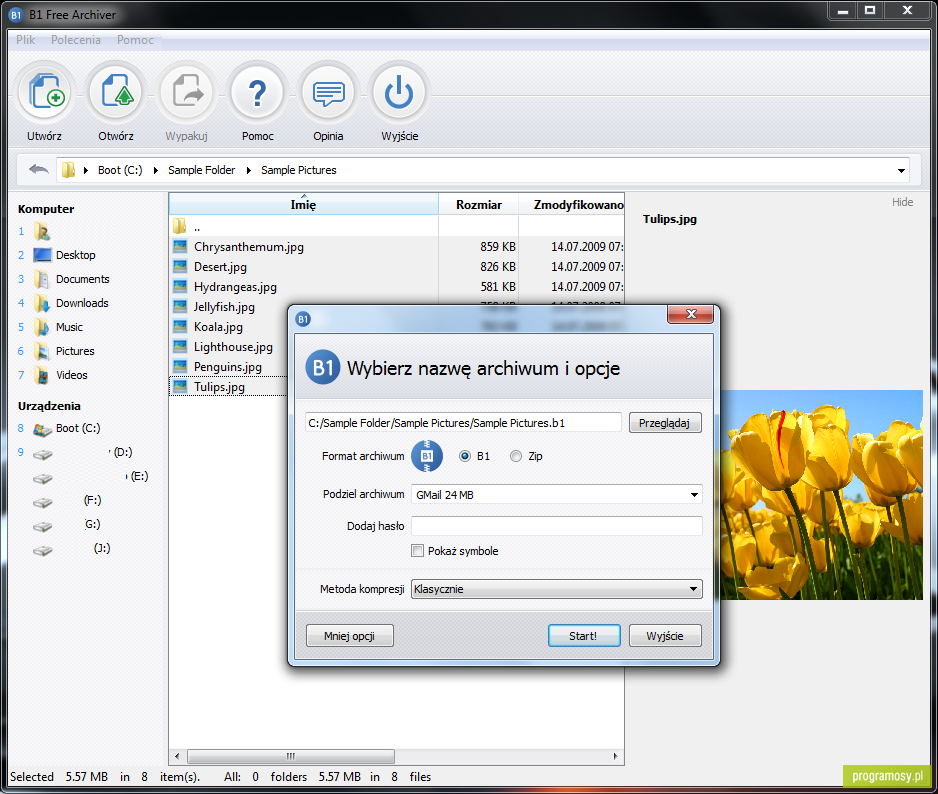The height and width of the screenshot is (794, 938).
Task: Click the Videos folder icon in sidebar
Action: (x=42, y=375)
